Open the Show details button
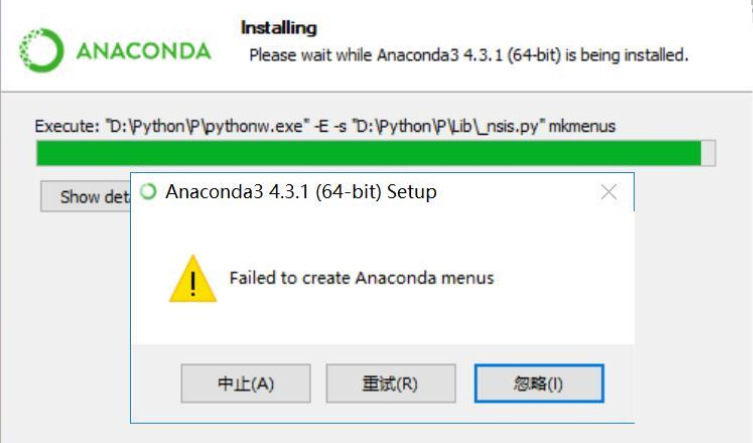 (x=85, y=196)
